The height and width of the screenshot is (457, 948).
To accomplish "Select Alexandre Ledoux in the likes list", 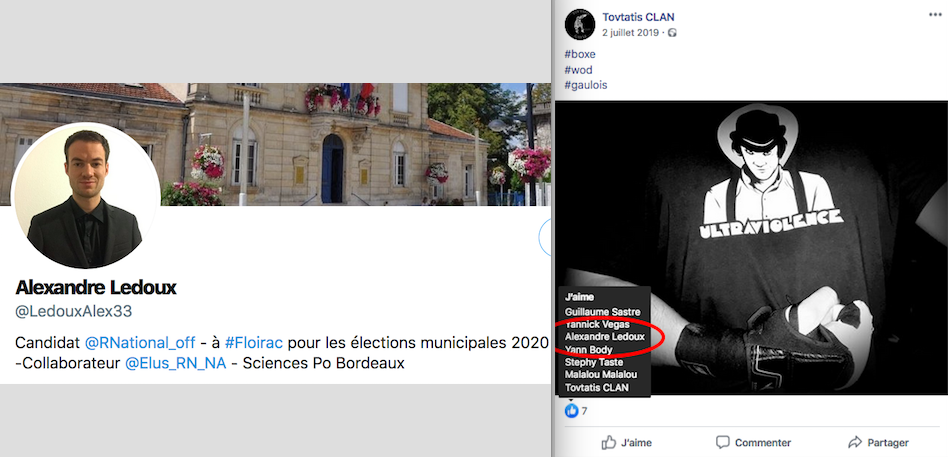I will (x=605, y=337).
